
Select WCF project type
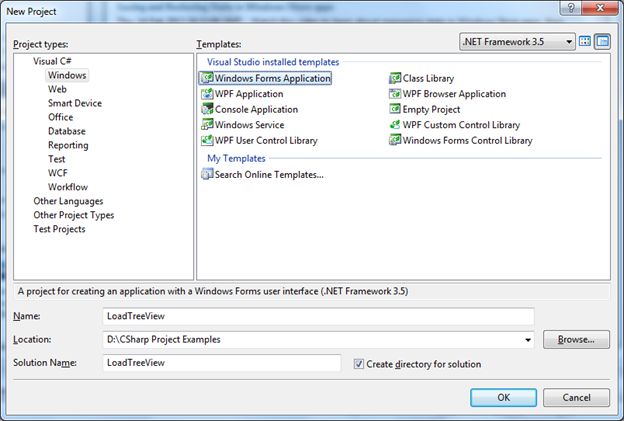pyautogui.click(x=58, y=173)
